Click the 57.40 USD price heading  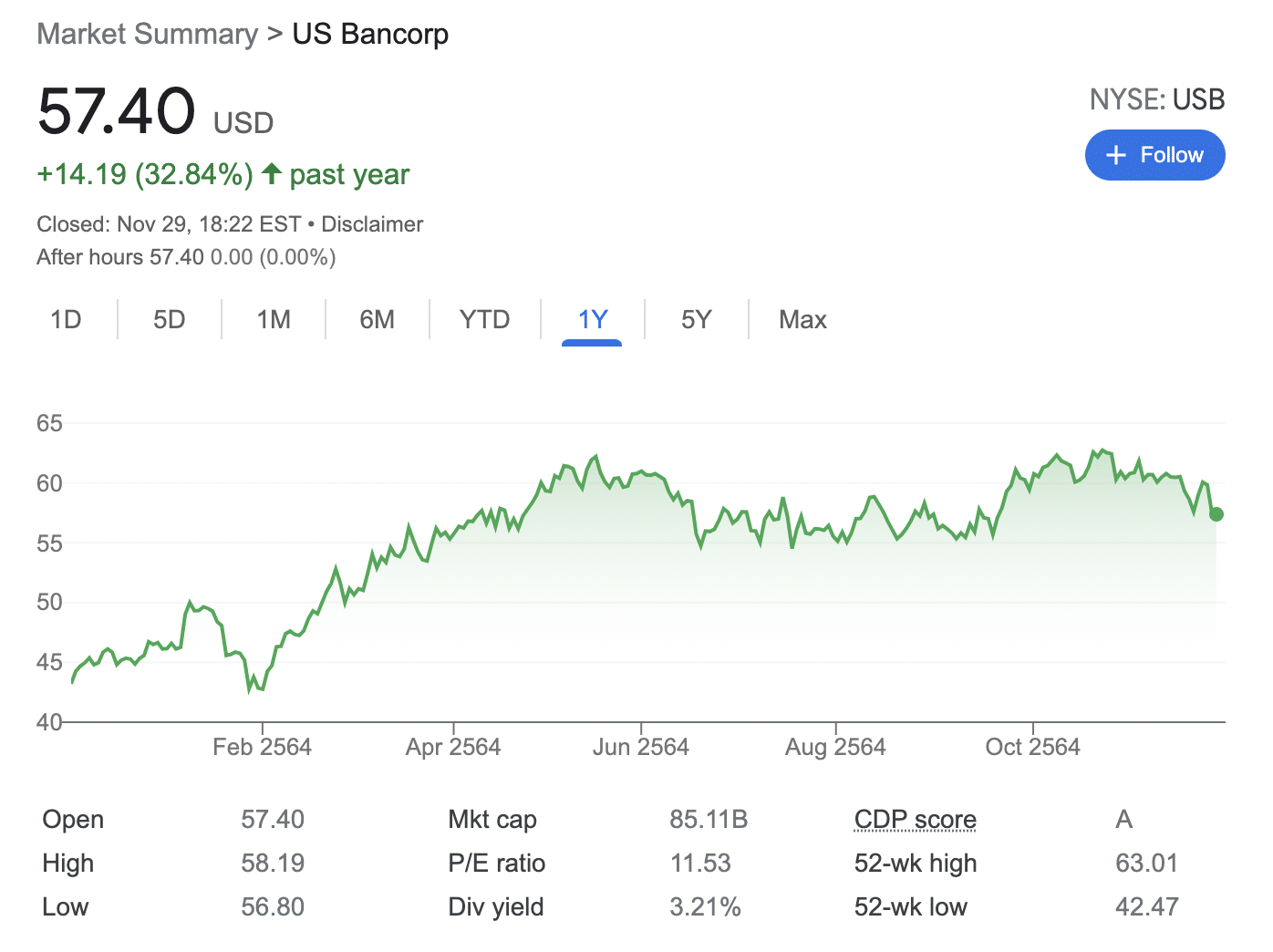coord(155,111)
